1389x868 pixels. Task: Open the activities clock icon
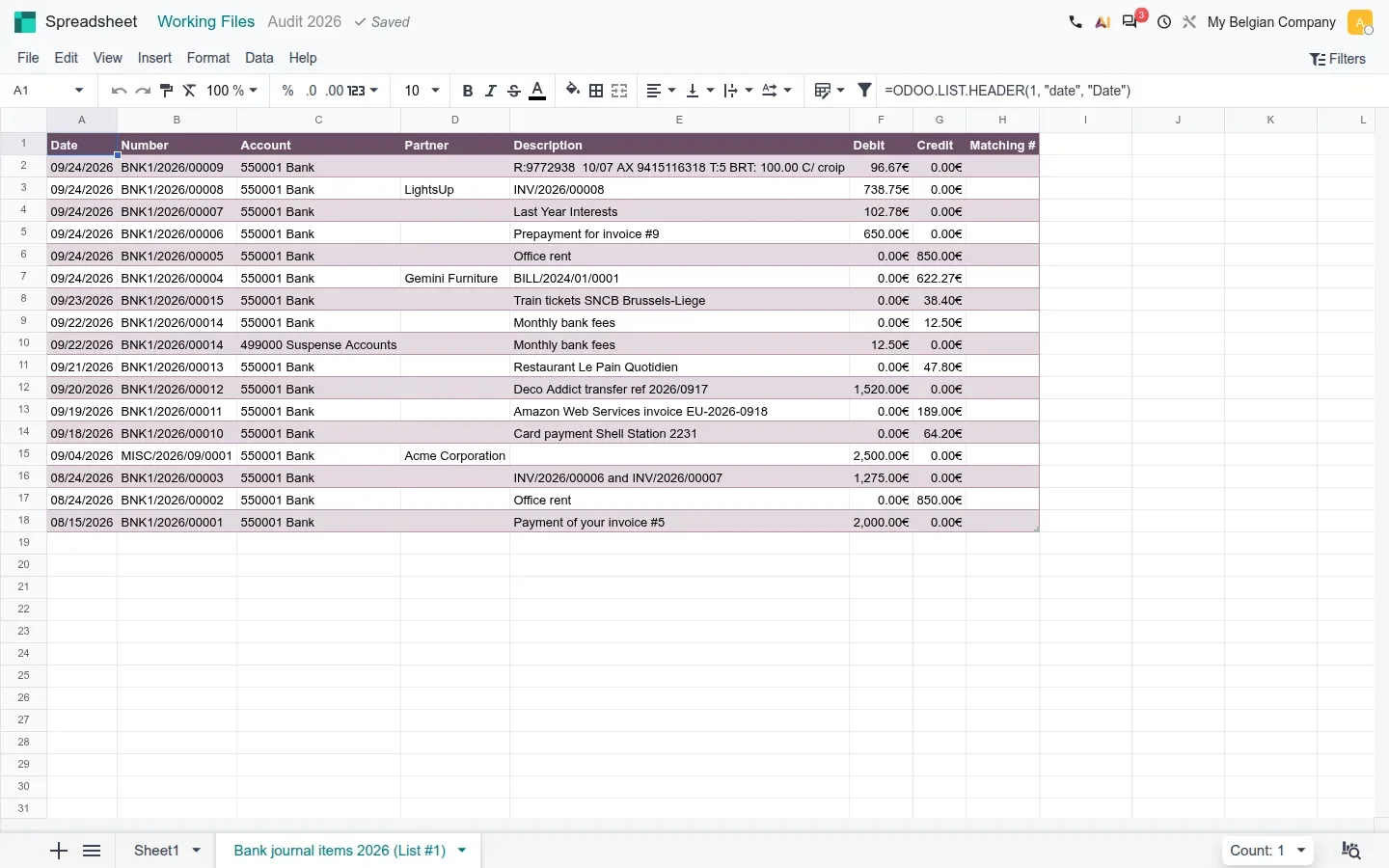click(x=1164, y=22)
